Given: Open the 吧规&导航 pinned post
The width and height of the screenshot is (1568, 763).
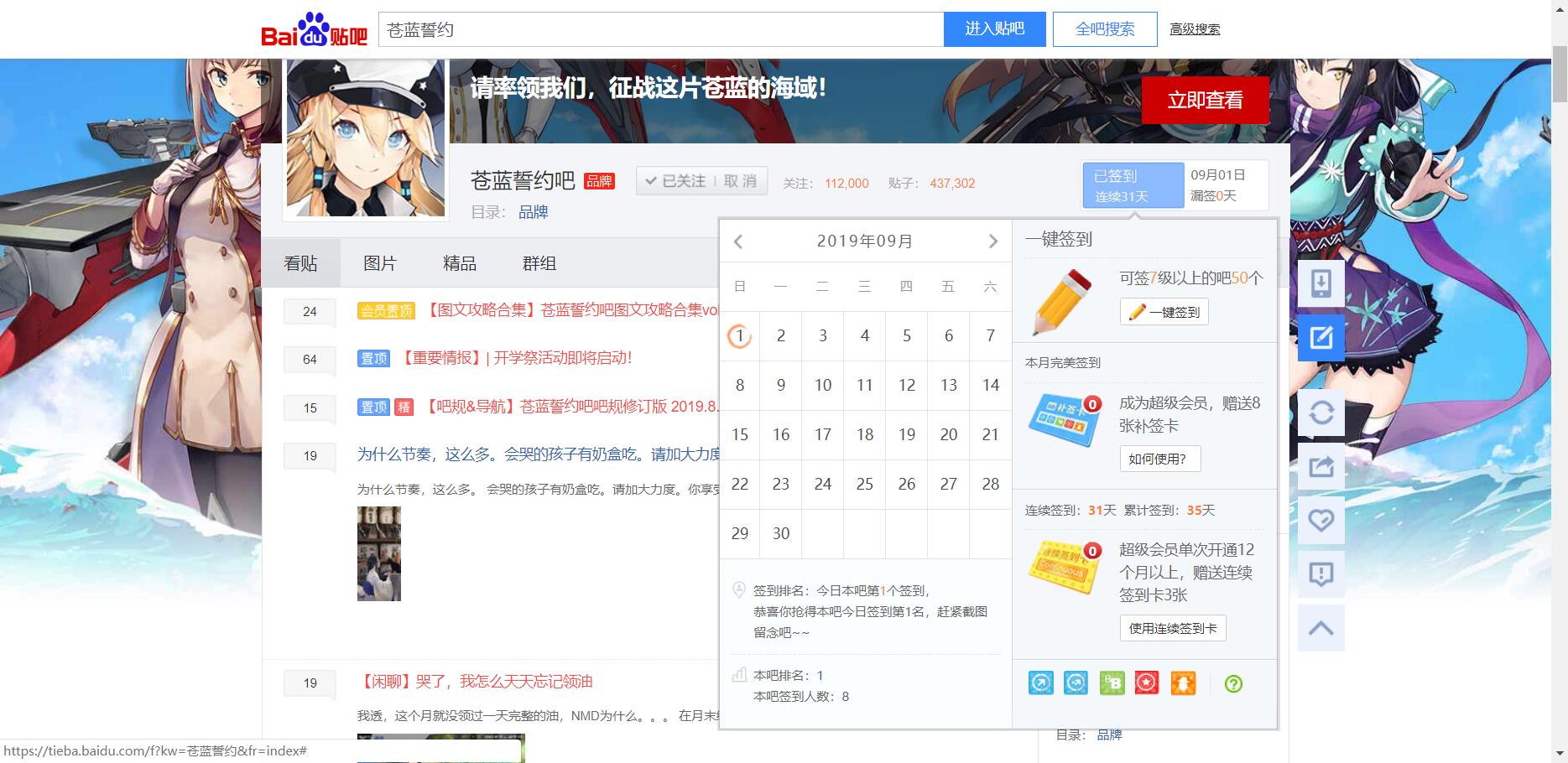Looking at the screenshot, I should coord(569,407).
